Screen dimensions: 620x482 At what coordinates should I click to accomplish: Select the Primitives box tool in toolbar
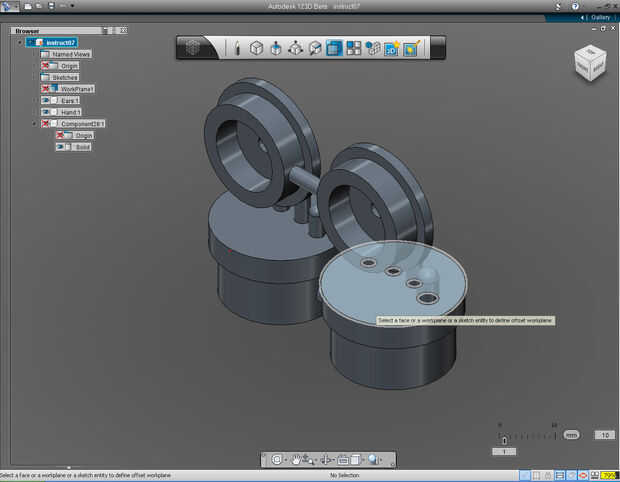[x=256, y=47]
